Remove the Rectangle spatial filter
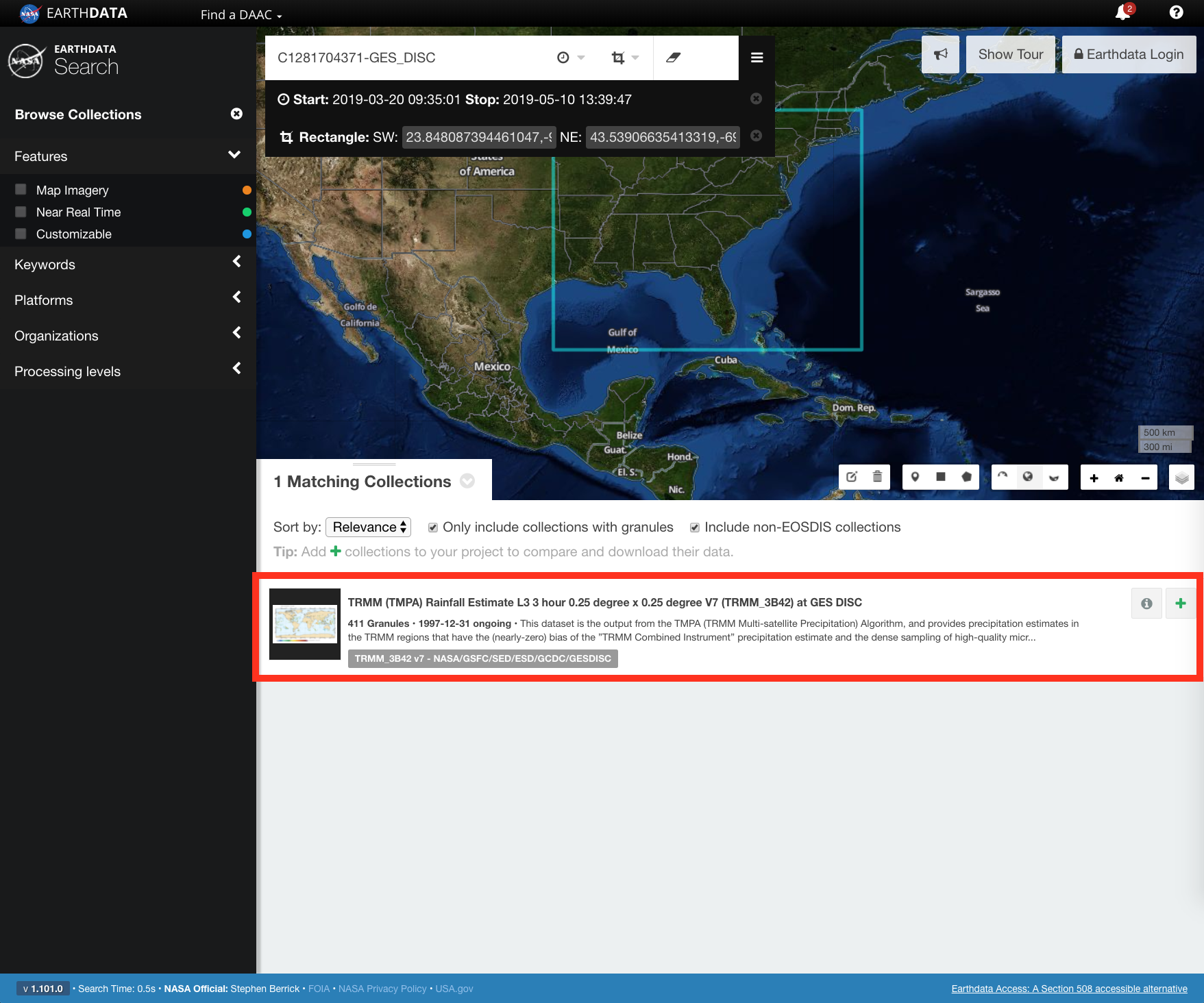 pos(756,136)
